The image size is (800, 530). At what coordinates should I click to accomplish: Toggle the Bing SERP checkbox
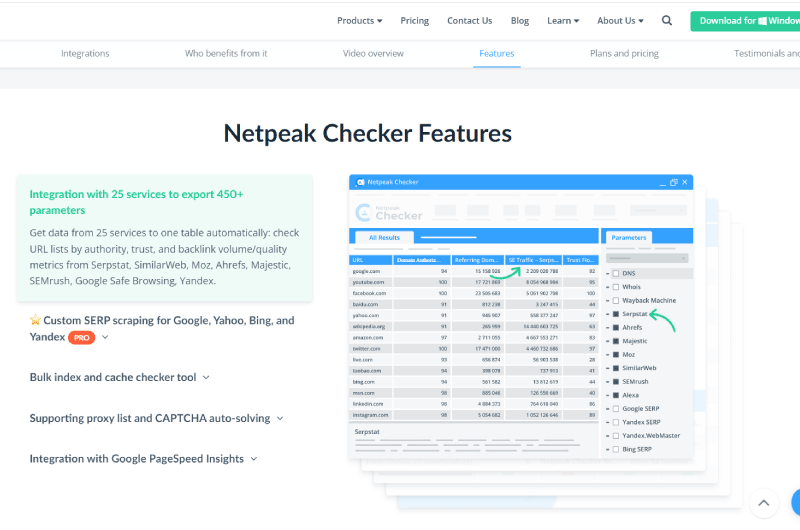point(616,449)
